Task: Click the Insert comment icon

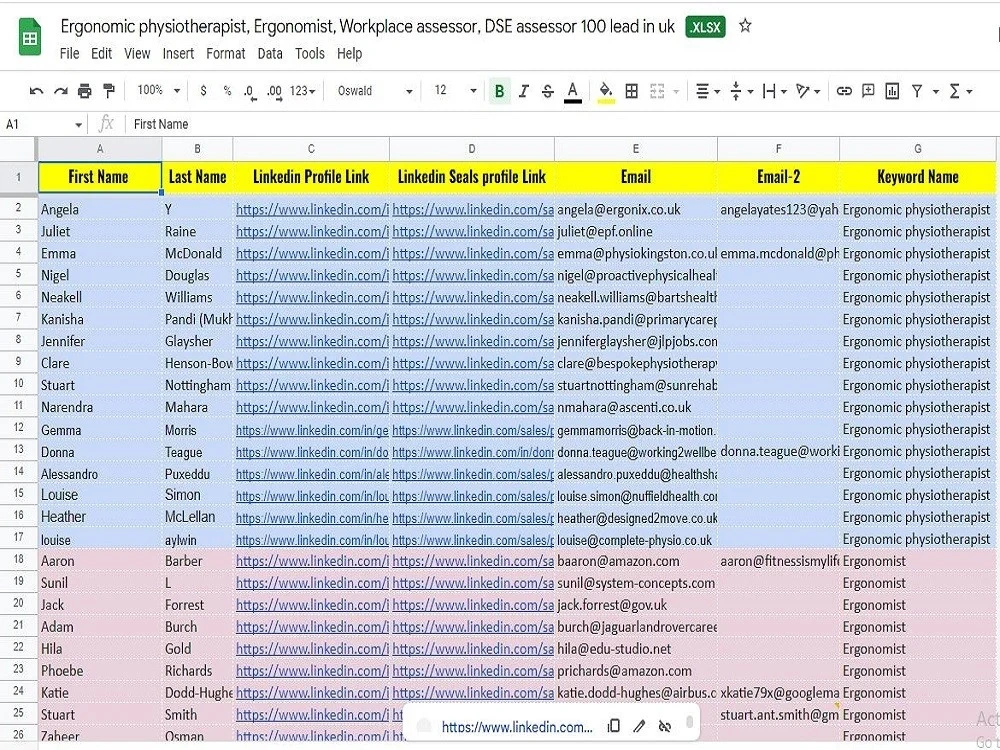Action: tap(868, 91)
